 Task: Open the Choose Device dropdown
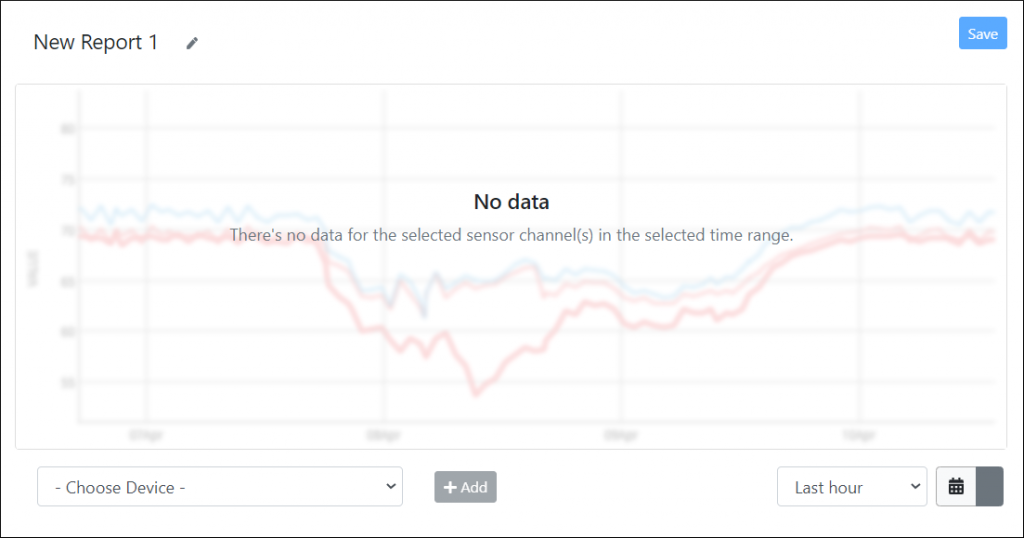pos(220,487)
